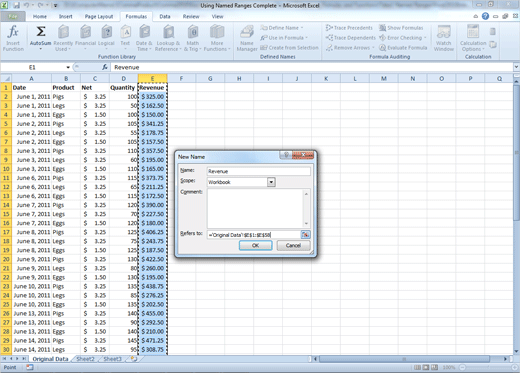Click the Page Layout view icon in status bar

(x=426, y=367)
